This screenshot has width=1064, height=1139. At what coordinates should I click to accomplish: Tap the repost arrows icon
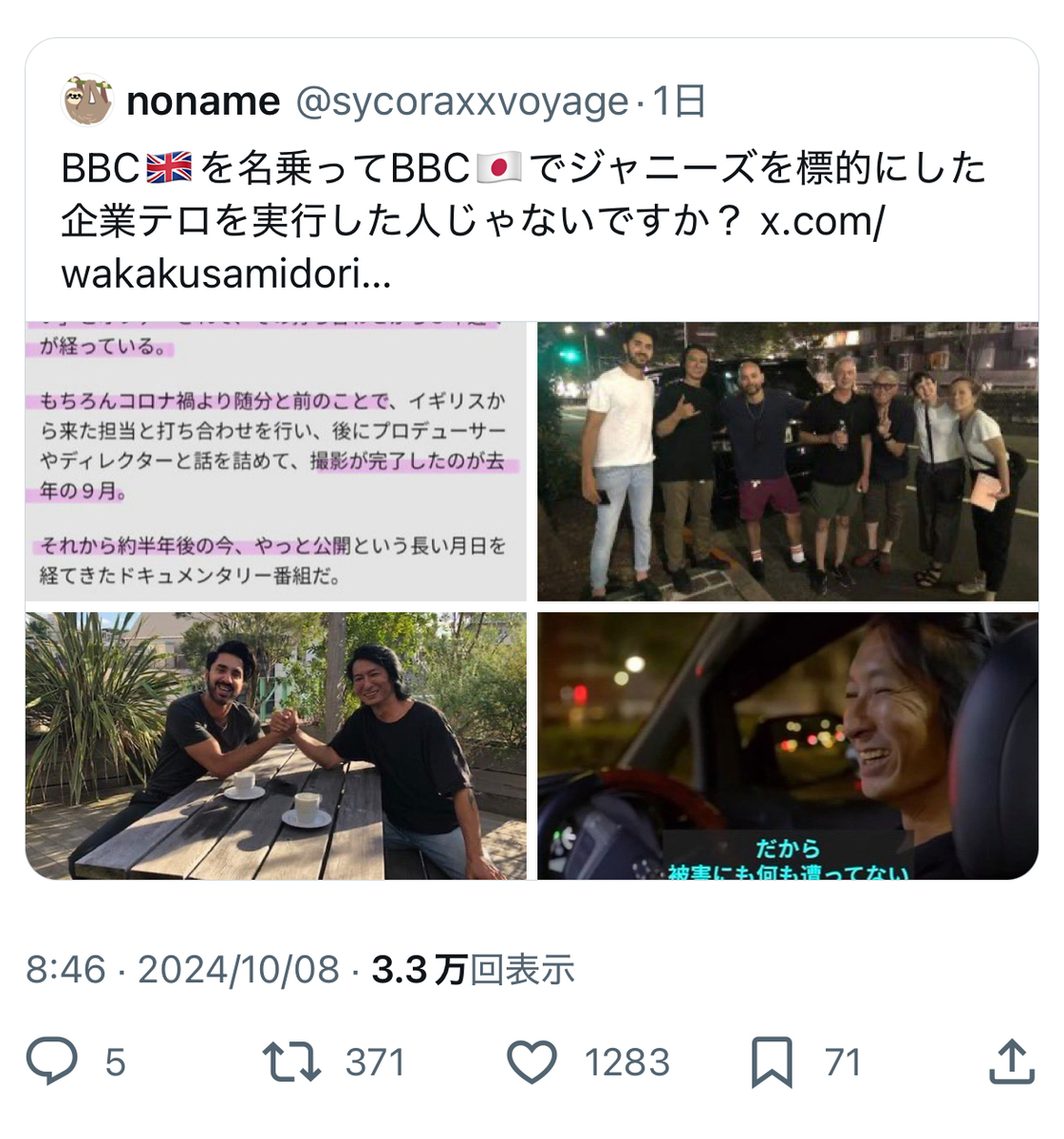(x=291, y=1062)
